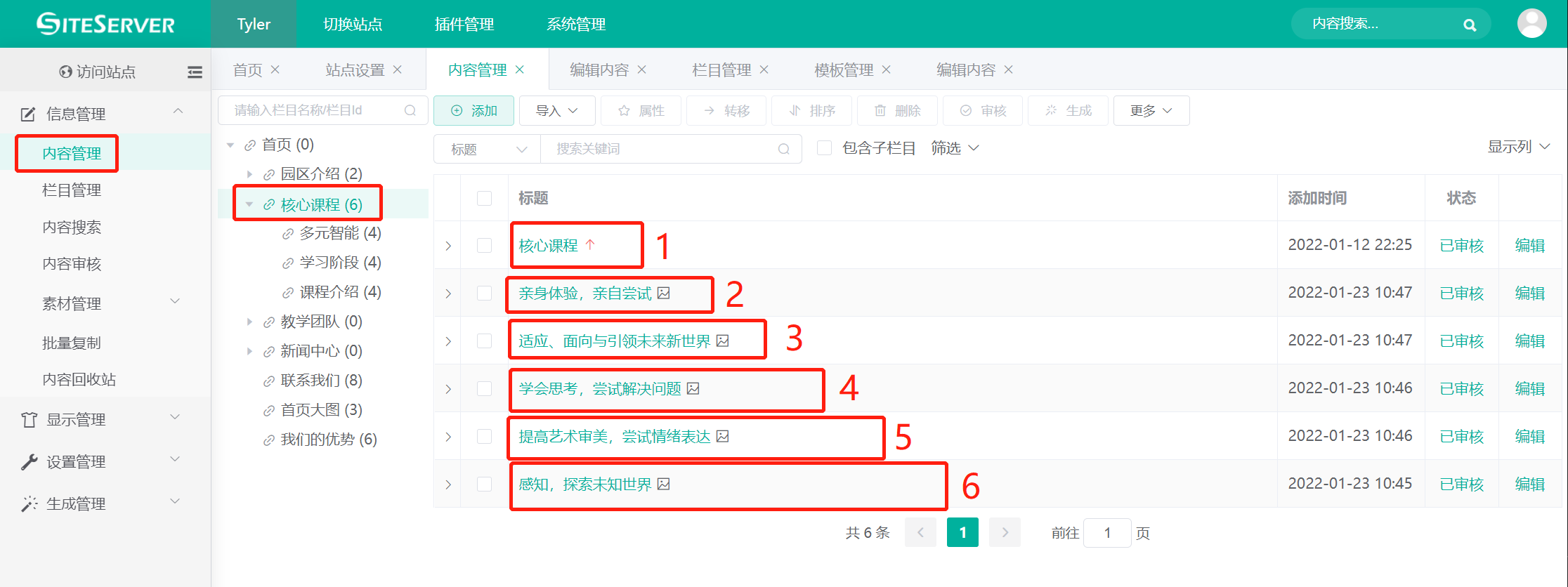The image size is (1568, 587).
Task: Click the page number input field
Action: [x=1107, y=533]
